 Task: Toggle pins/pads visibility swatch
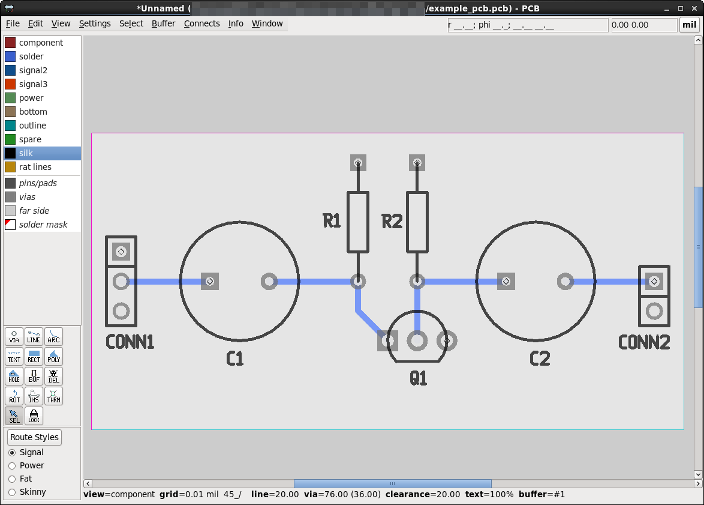pyautogui.click(x=10, y=183)
